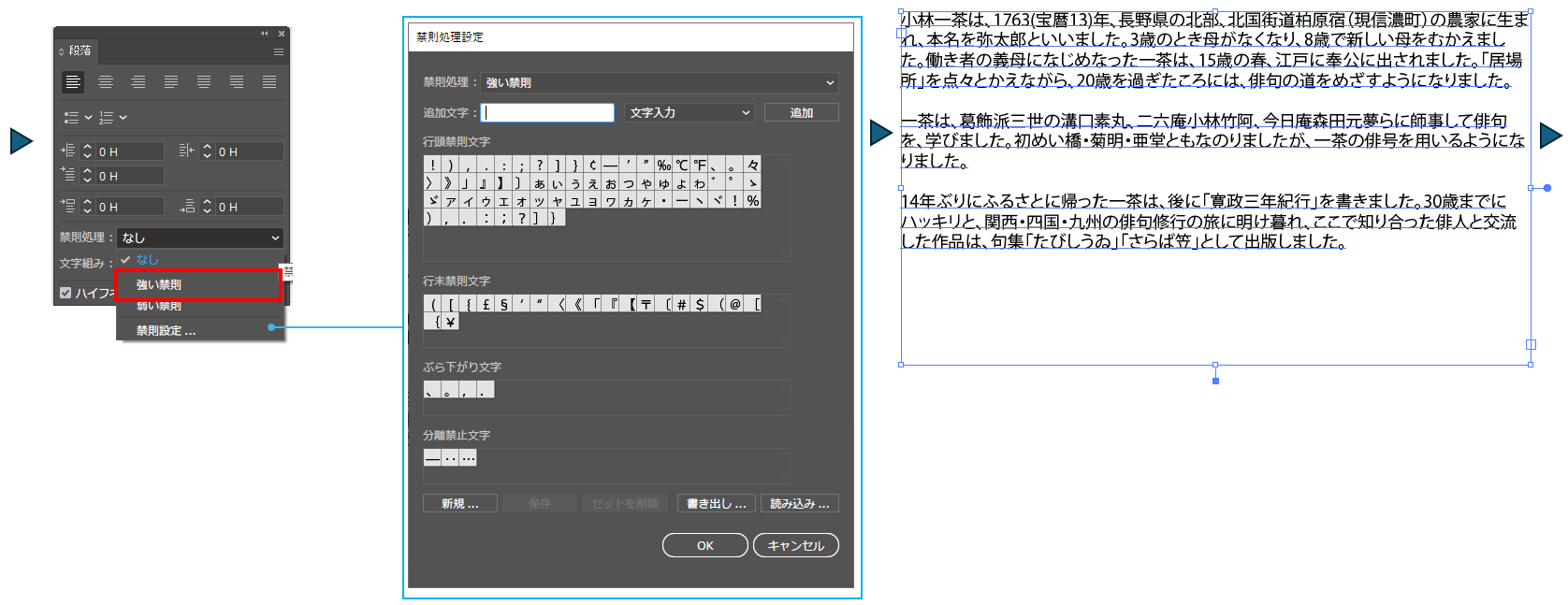Select justify with last line right

[237, 82]
